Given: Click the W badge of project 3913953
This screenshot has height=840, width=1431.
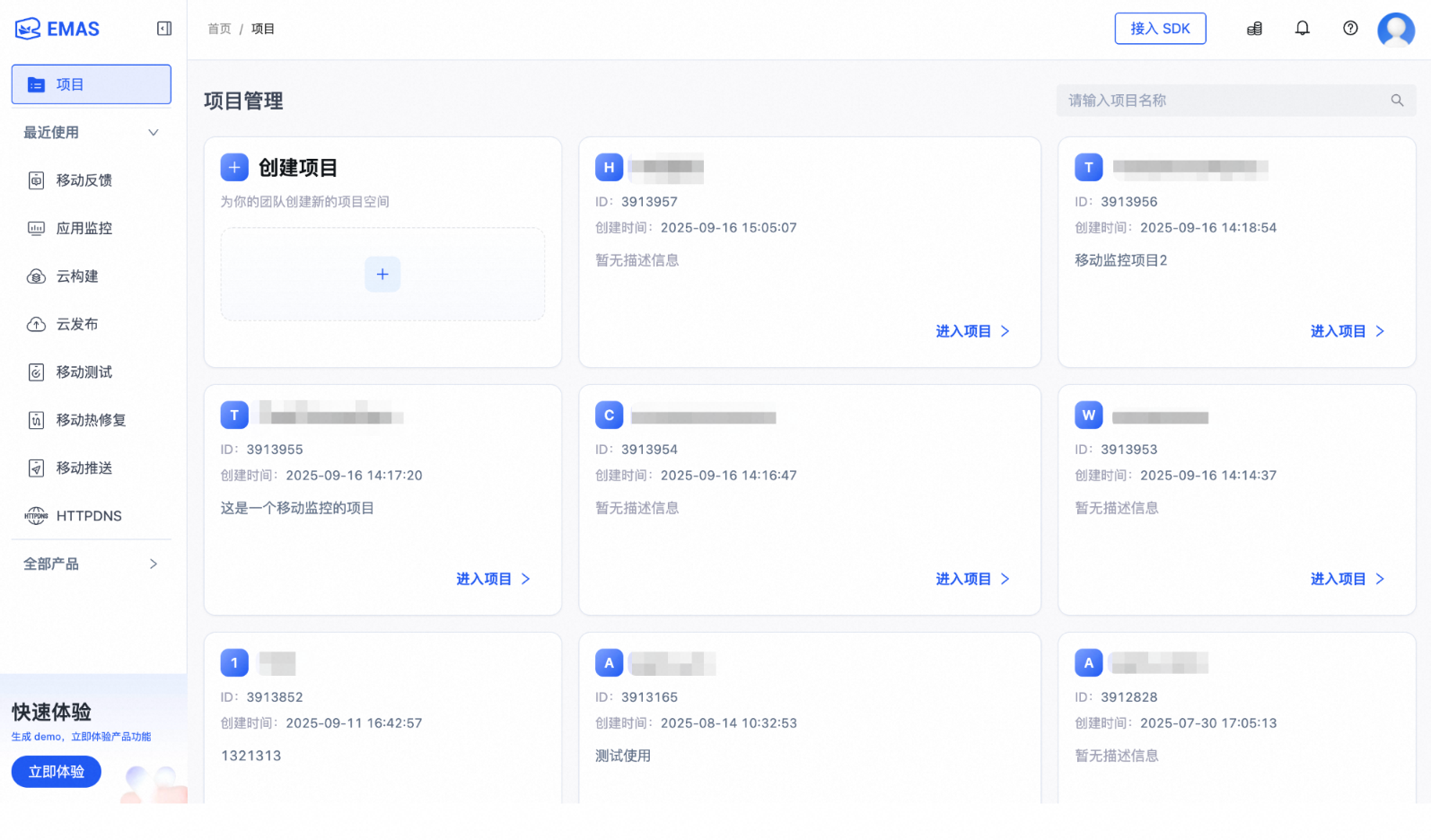Looking at the screenshot, I should click(x=1089, y=416).
